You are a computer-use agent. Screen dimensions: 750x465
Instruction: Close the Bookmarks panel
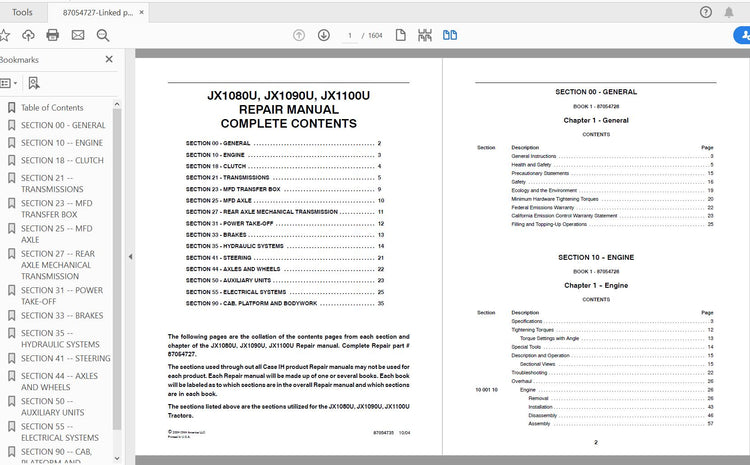(109, 59)
